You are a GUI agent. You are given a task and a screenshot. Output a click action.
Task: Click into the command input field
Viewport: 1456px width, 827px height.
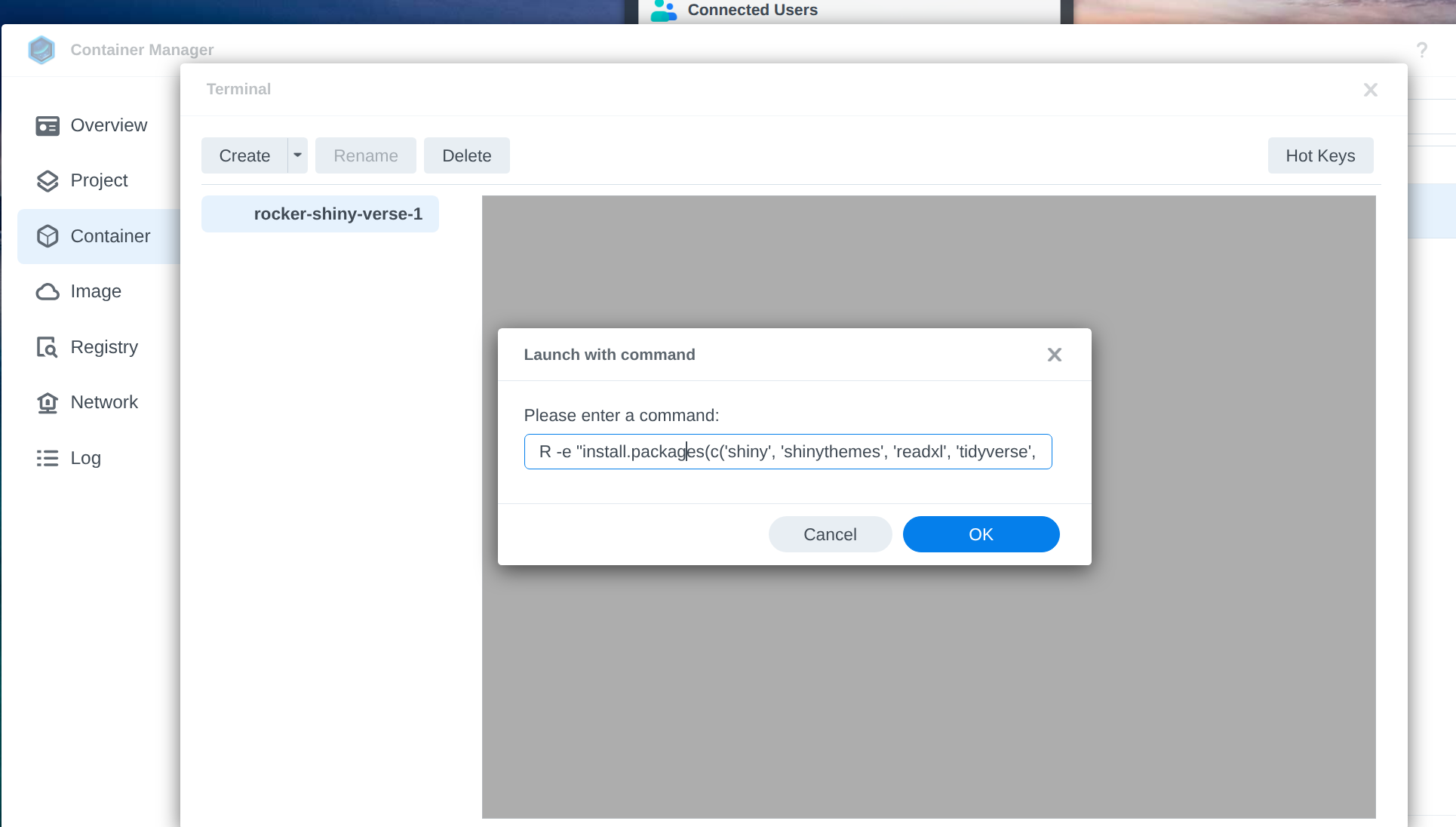pos(788,451)
